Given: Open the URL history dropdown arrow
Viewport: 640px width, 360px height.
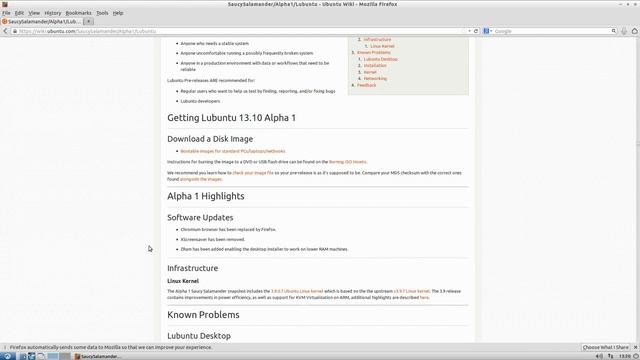Looking at the screenshot, I should [x=469, y=31].
